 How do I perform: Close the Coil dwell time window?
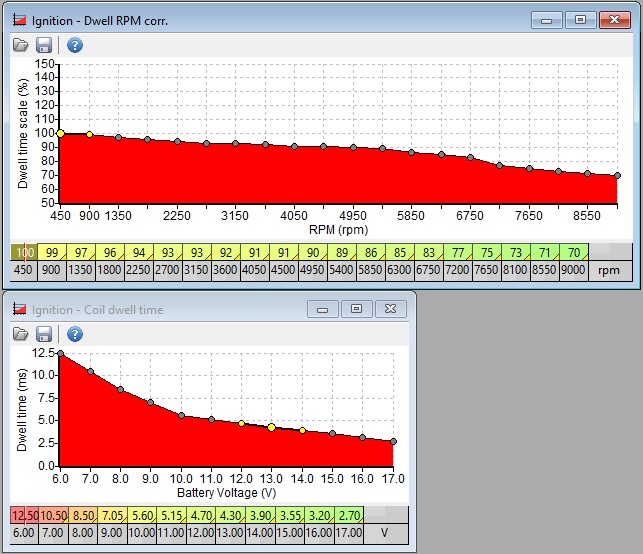[x=390, y=310]
